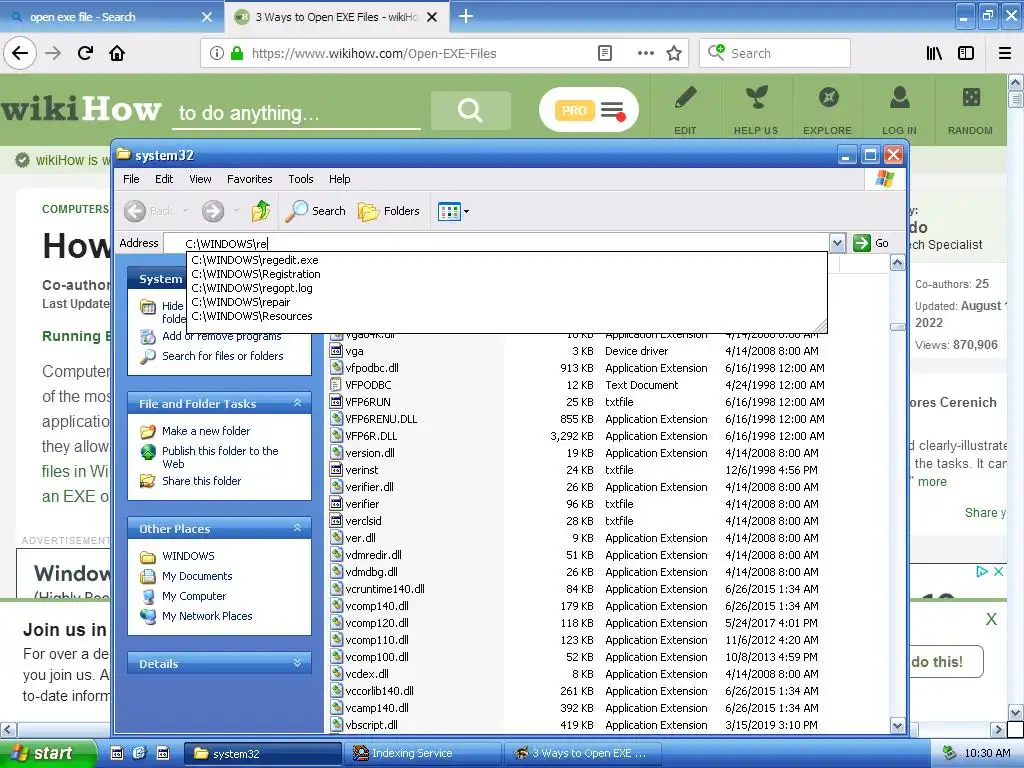Expand the Details panel
The height and width of the screenshot is (768, 1024).
[x=297, y=663]
